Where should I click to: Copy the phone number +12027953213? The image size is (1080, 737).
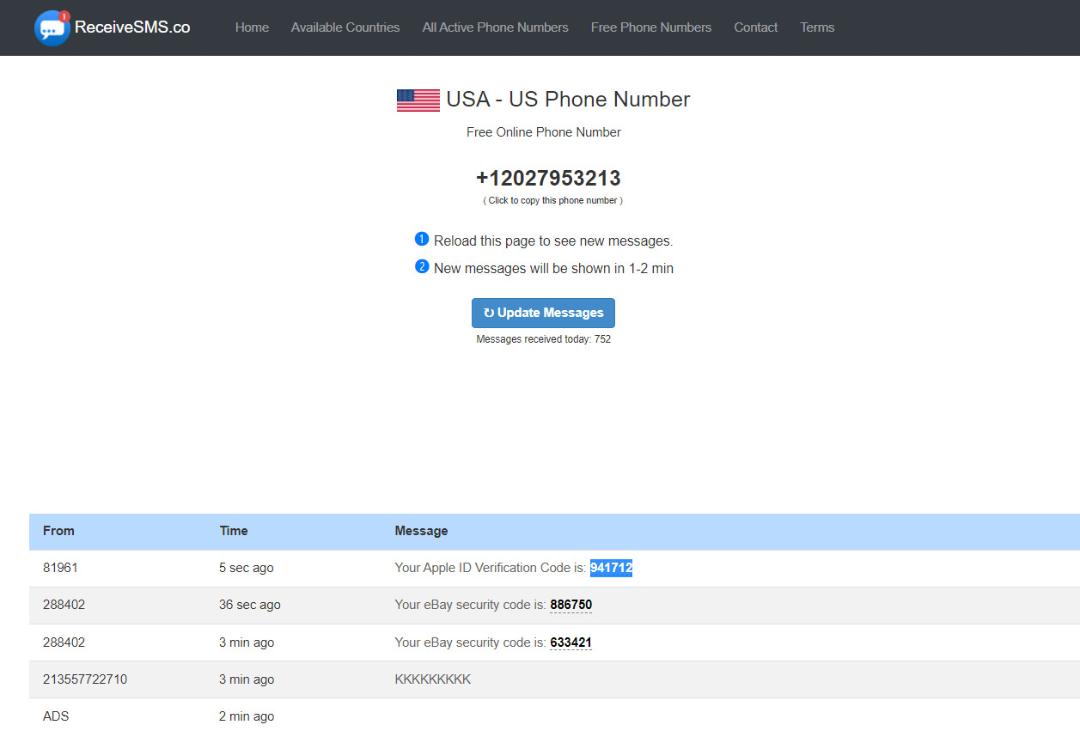tap(548, 178)
